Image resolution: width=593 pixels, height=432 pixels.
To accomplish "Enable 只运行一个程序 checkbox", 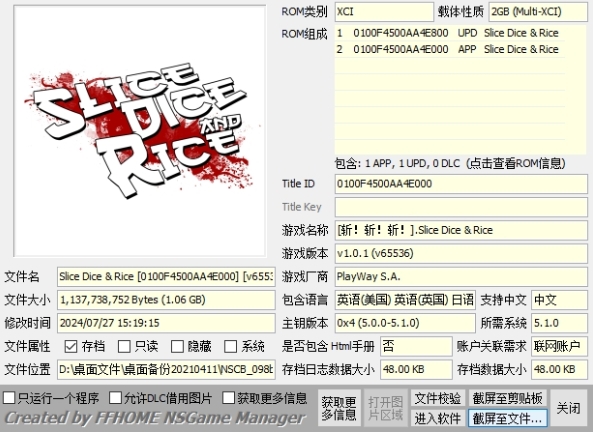I will pos(9,398).
